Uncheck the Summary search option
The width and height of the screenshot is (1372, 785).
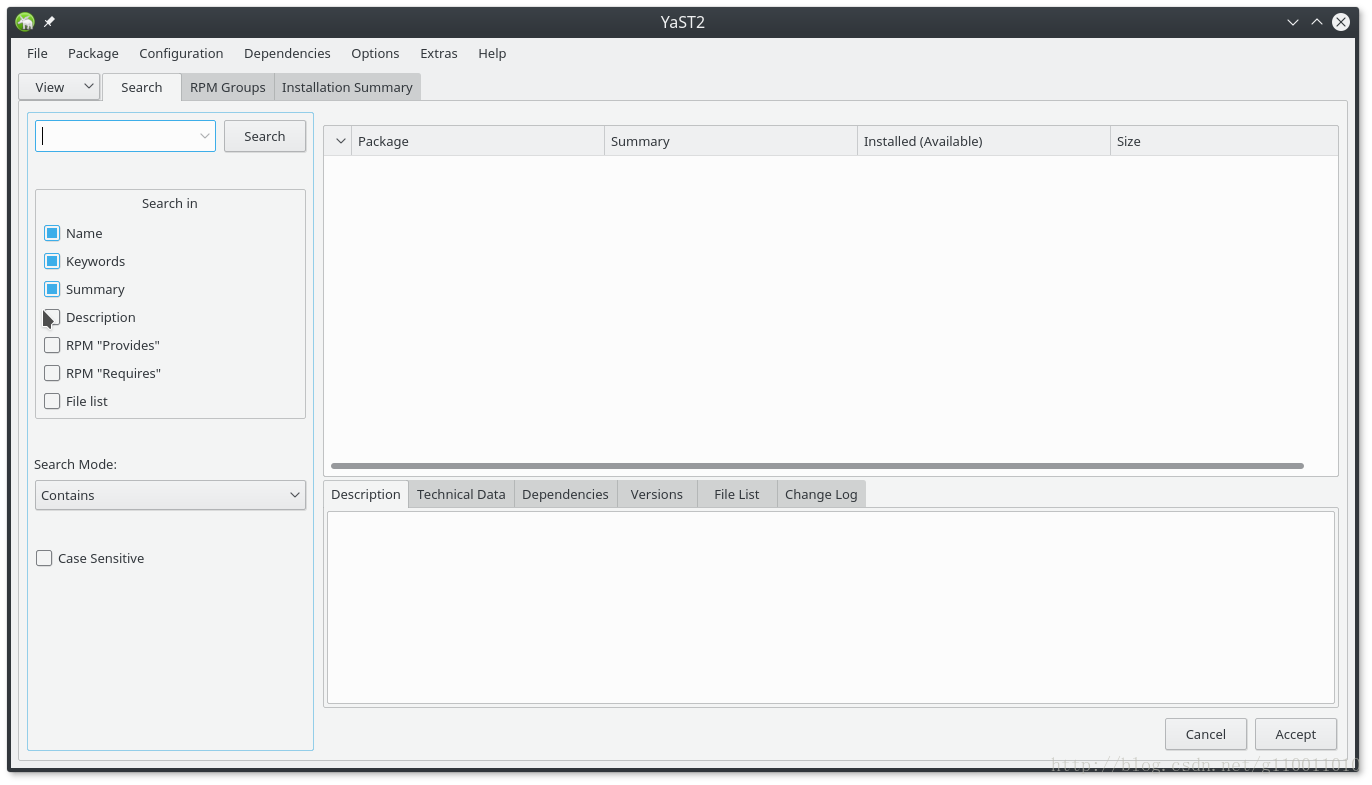(x=52, y=289)
